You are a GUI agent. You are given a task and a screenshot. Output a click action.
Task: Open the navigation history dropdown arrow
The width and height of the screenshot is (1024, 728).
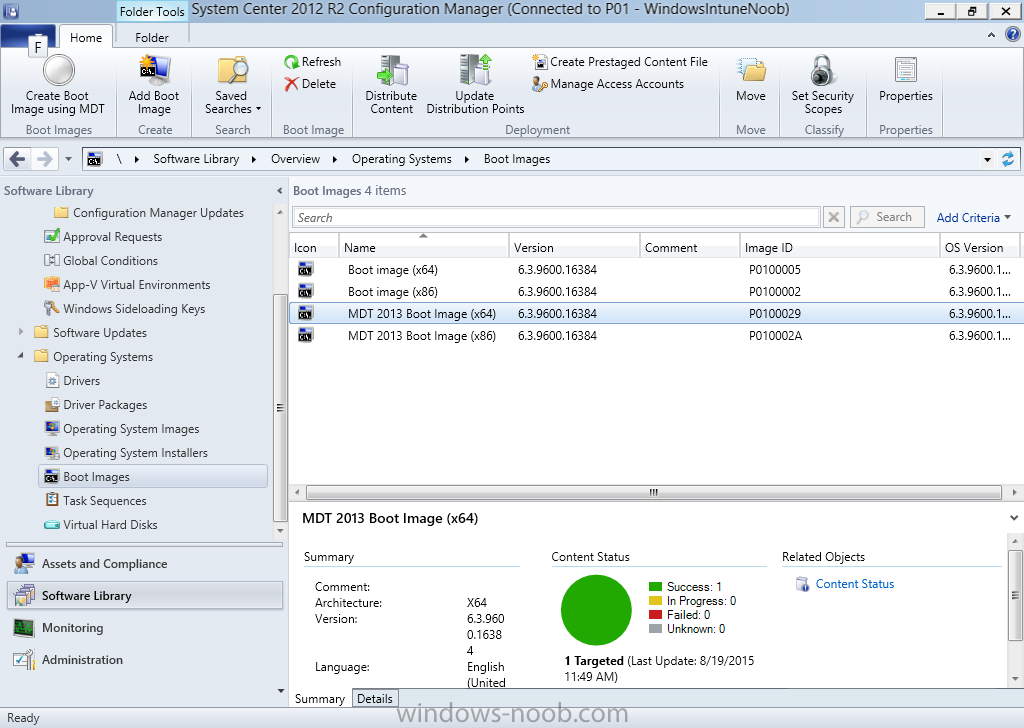pyautogui.click(x=68, y=159)
